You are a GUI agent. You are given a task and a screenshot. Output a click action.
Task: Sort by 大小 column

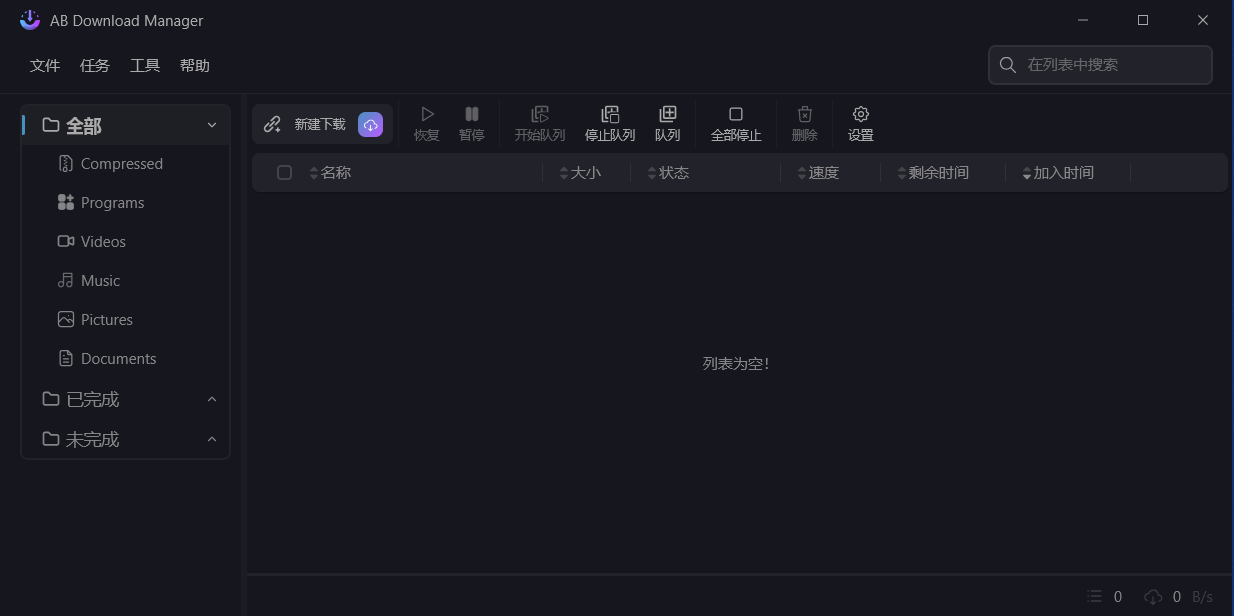[580, 173]
